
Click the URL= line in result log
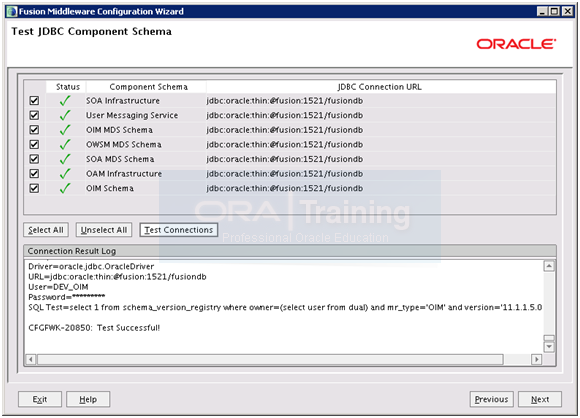pos(117,277)
